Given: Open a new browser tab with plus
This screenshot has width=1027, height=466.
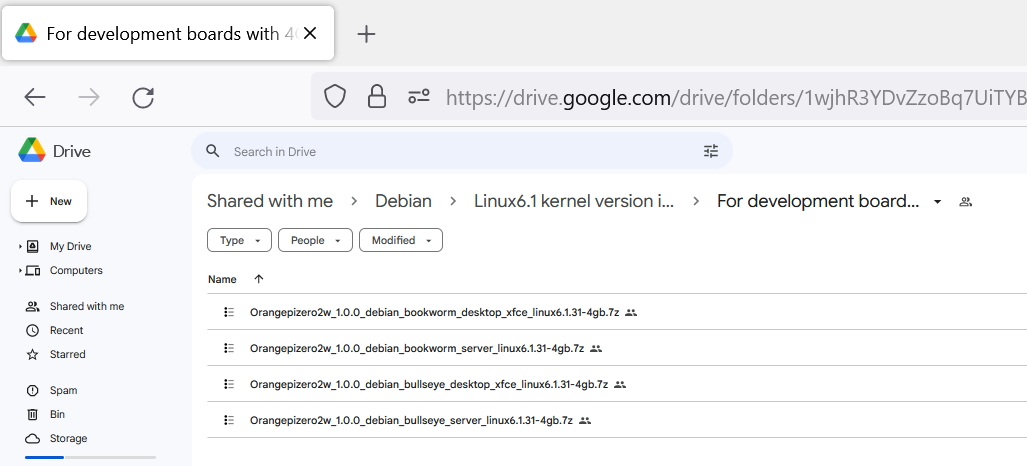Looking at the screenshot, I should (x=366, y=34).
